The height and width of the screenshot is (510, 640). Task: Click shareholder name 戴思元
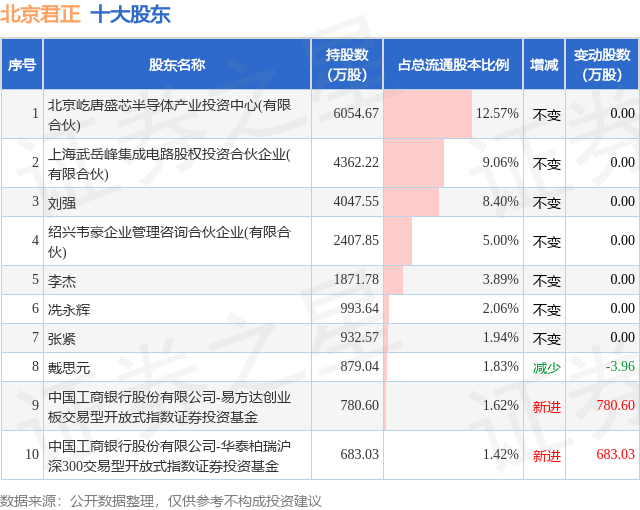click(69, 368)
